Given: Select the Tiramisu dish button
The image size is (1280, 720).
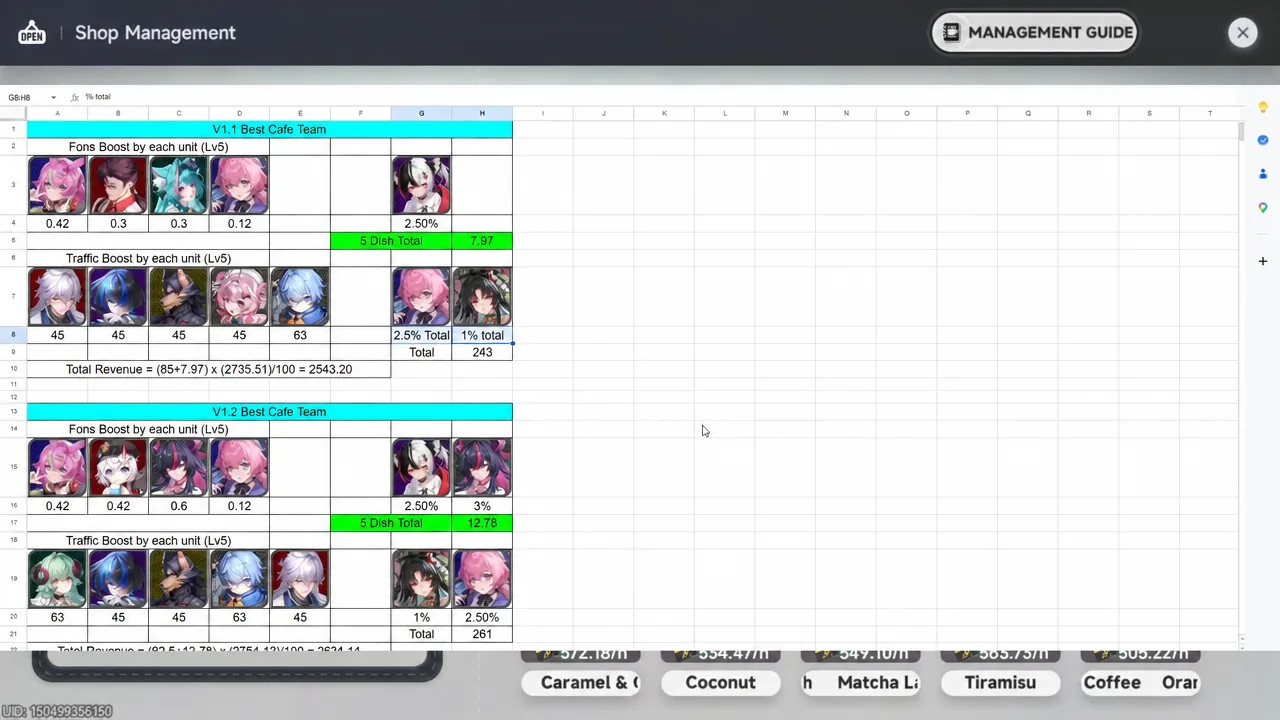Looking at the screenshot, I should [1000, 682].
